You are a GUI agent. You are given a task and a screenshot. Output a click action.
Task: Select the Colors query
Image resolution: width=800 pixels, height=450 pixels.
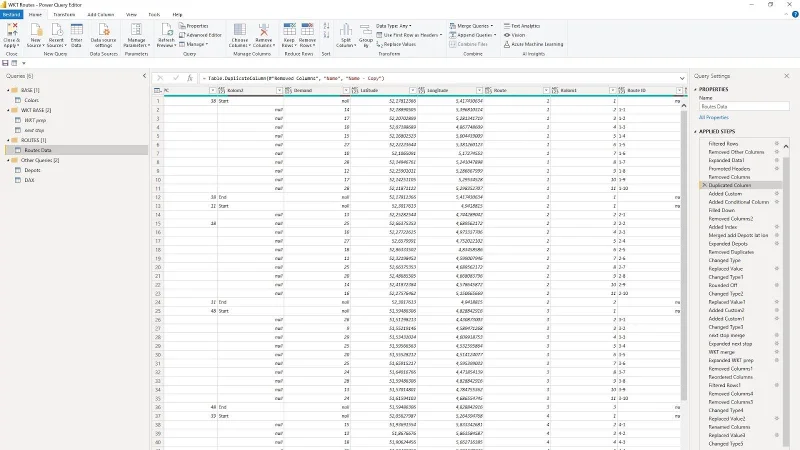tap(32, 100)
